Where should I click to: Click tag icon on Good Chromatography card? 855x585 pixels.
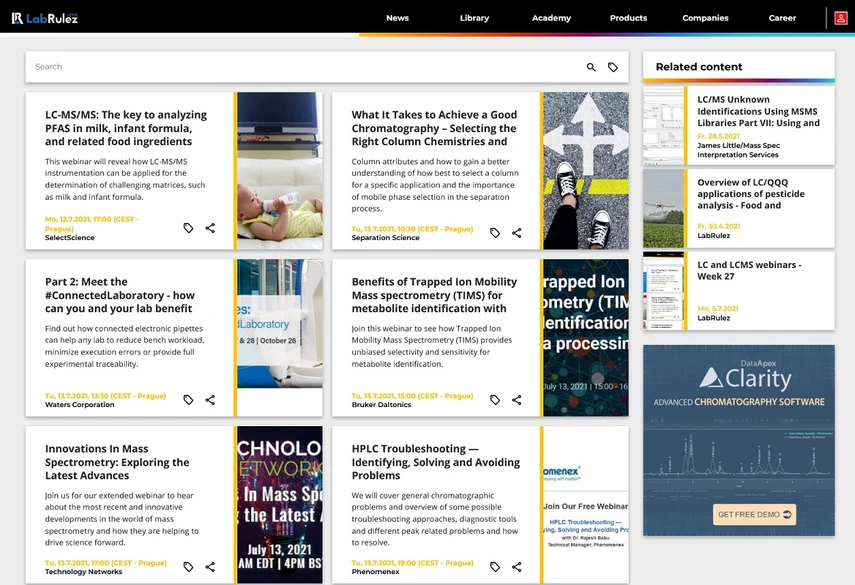495,233
